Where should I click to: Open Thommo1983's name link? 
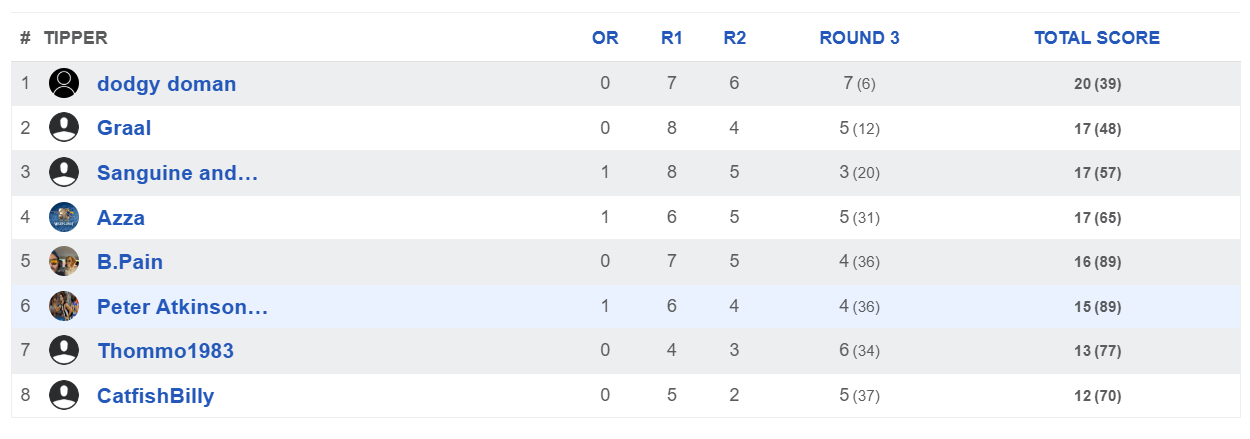pyautogui.click(x=165, y=351)
